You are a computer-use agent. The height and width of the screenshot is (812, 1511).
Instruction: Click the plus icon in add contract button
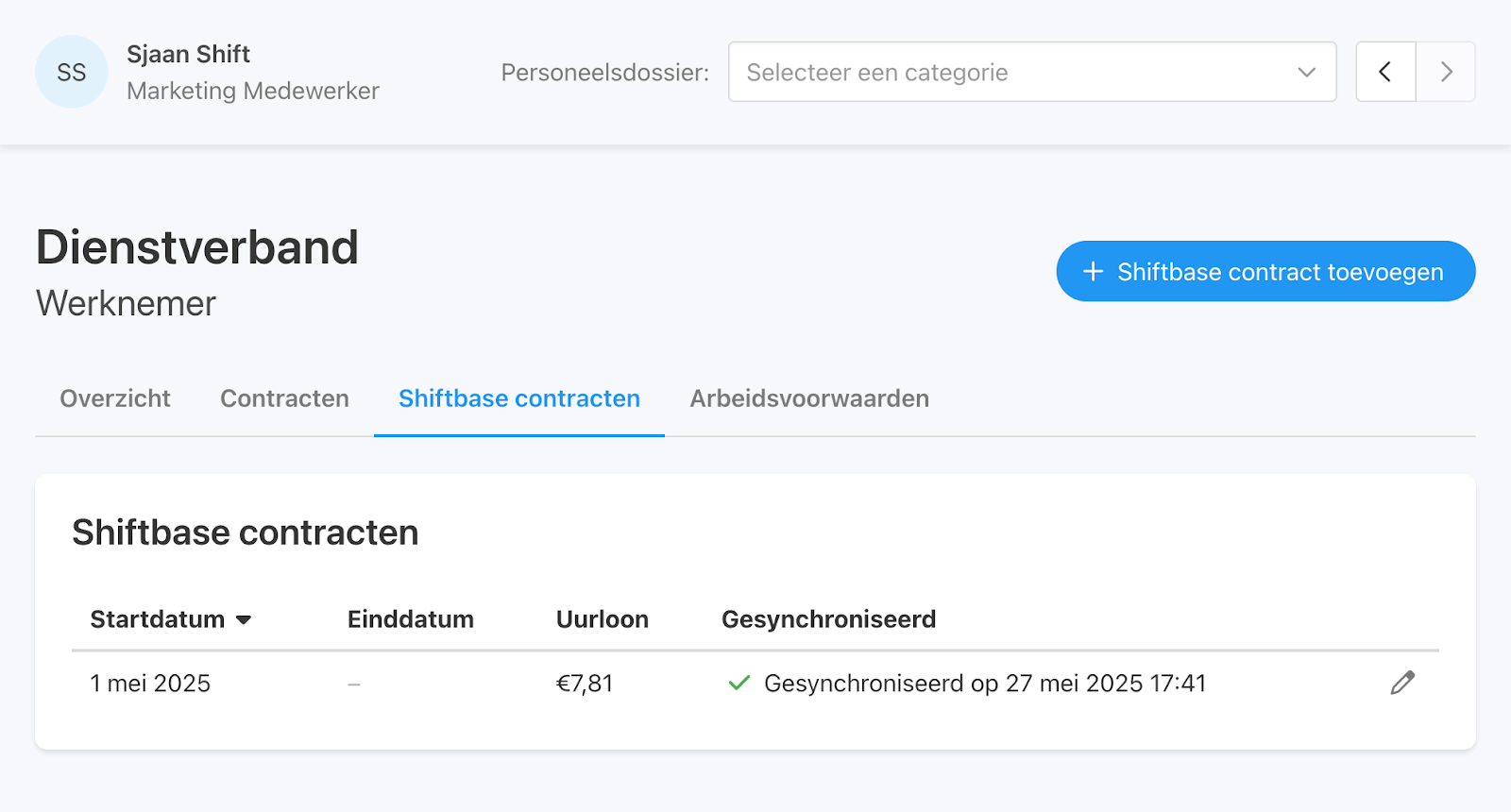point(1093,272)
